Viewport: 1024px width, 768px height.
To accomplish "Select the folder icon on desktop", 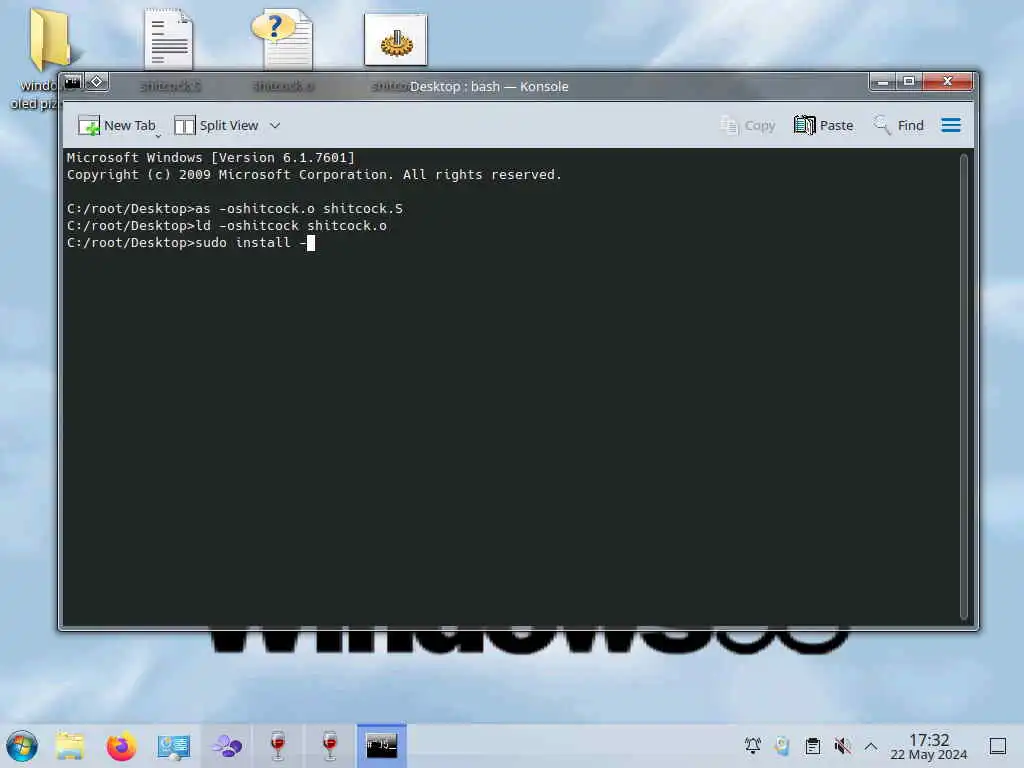I will click(x=50, y=39).
